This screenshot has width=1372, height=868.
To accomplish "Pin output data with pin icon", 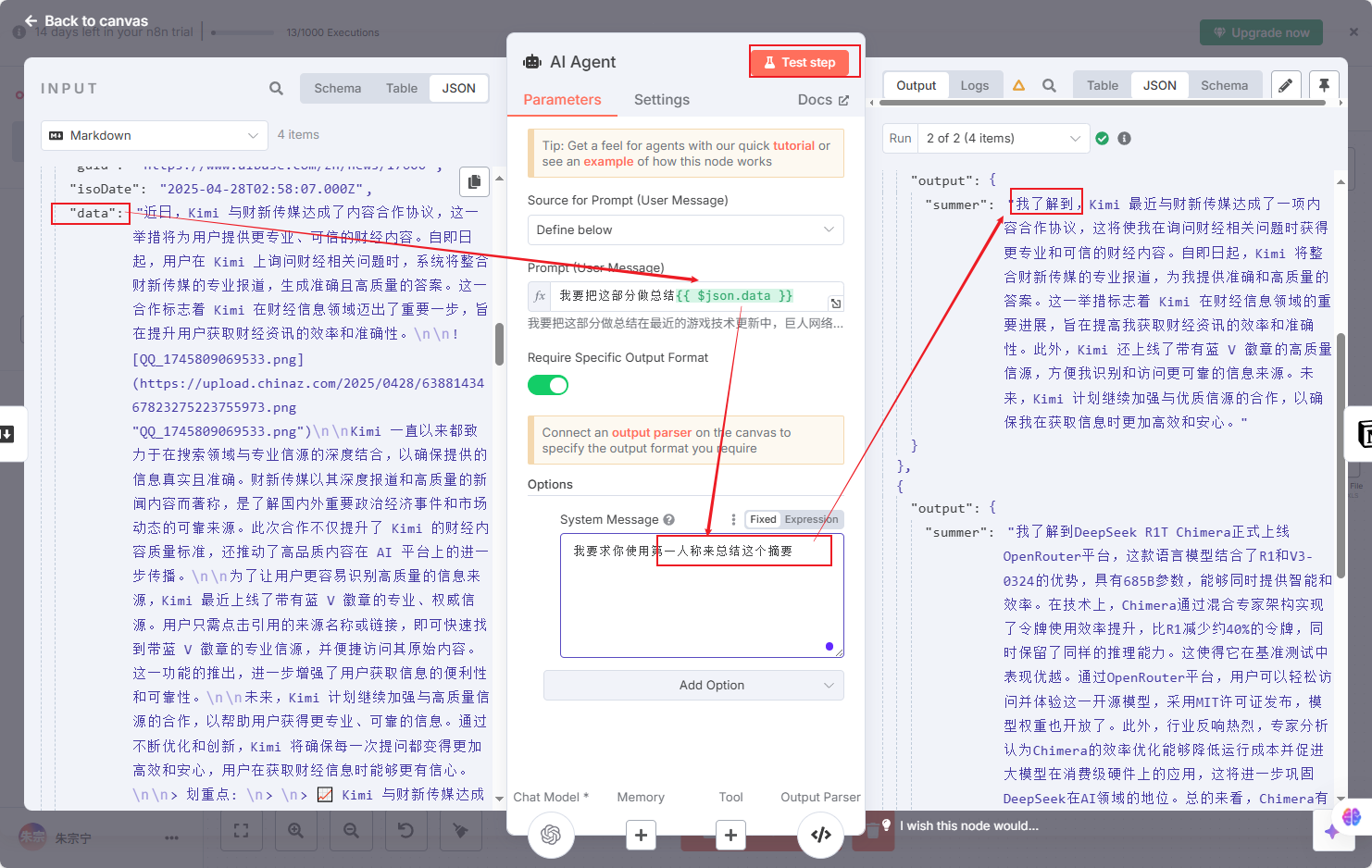I will coord(1324,85).
